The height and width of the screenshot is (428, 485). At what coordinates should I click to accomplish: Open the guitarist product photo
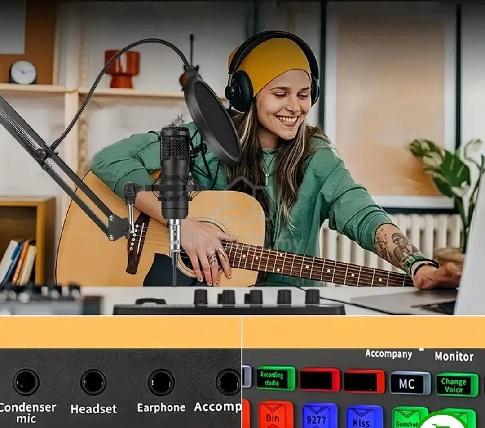(x=242, y=157)
